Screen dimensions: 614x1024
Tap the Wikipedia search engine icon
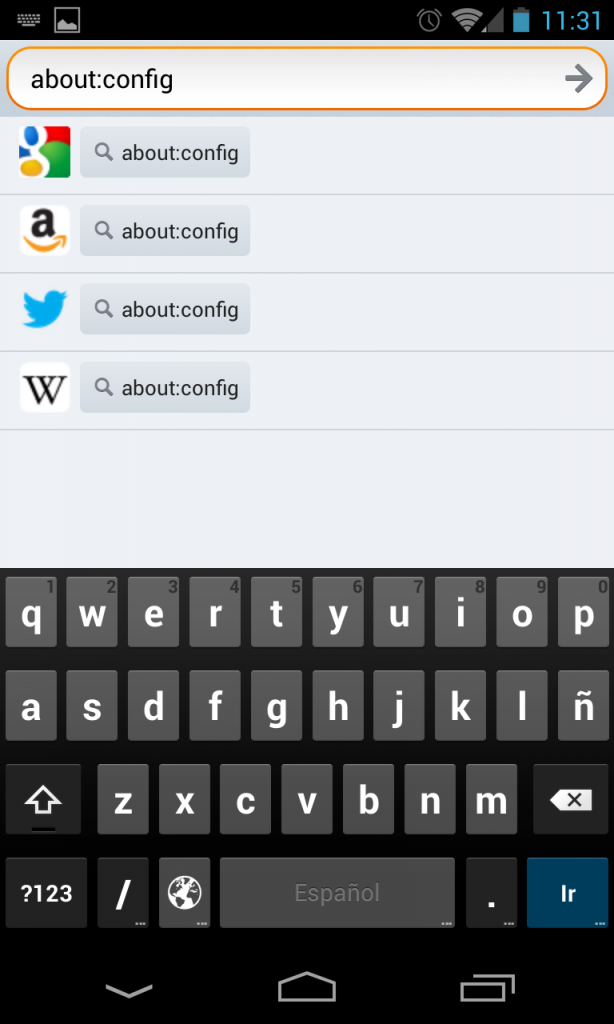45,388
